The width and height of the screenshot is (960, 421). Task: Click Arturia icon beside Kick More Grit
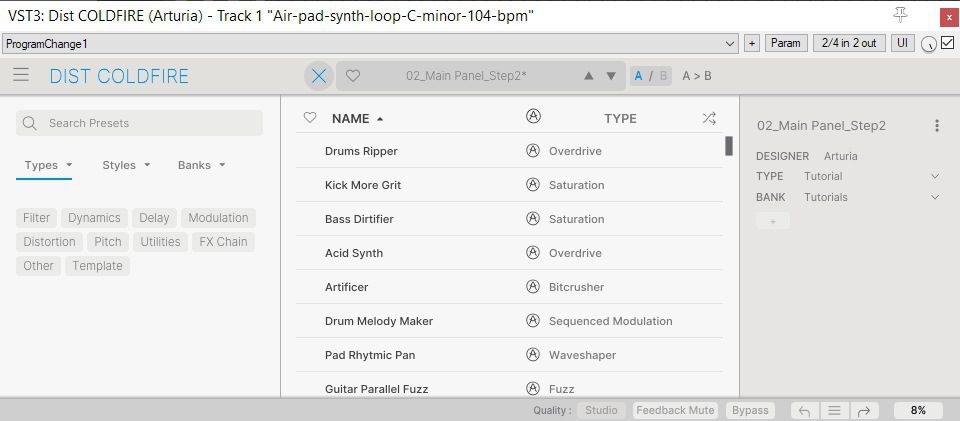533,185
